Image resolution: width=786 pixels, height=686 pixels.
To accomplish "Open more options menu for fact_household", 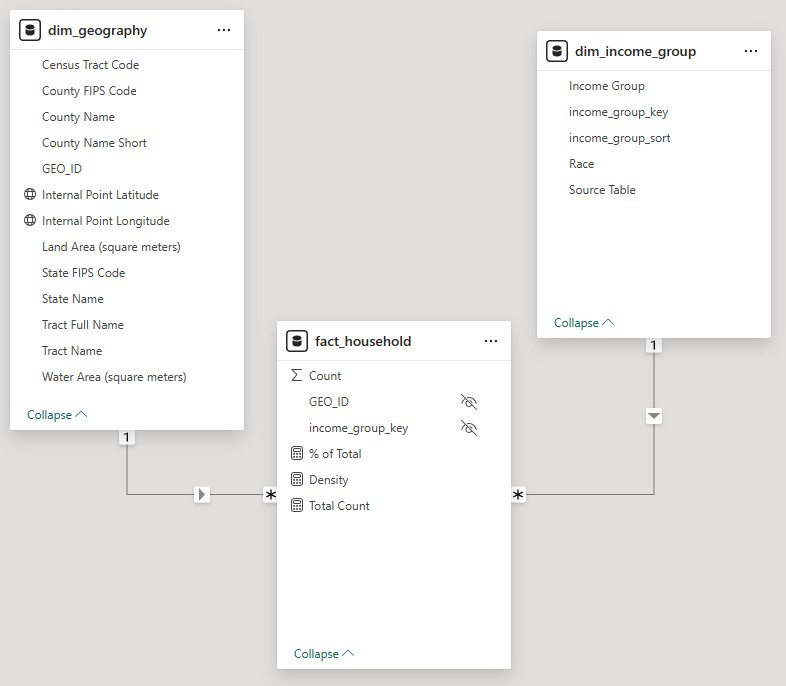I will 491,341.
